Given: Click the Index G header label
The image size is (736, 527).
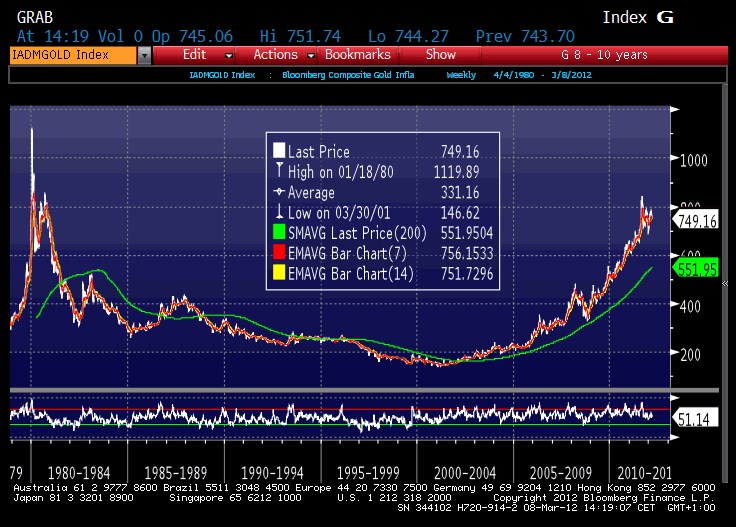Looking at the screenshot, I should pos(638,17).
